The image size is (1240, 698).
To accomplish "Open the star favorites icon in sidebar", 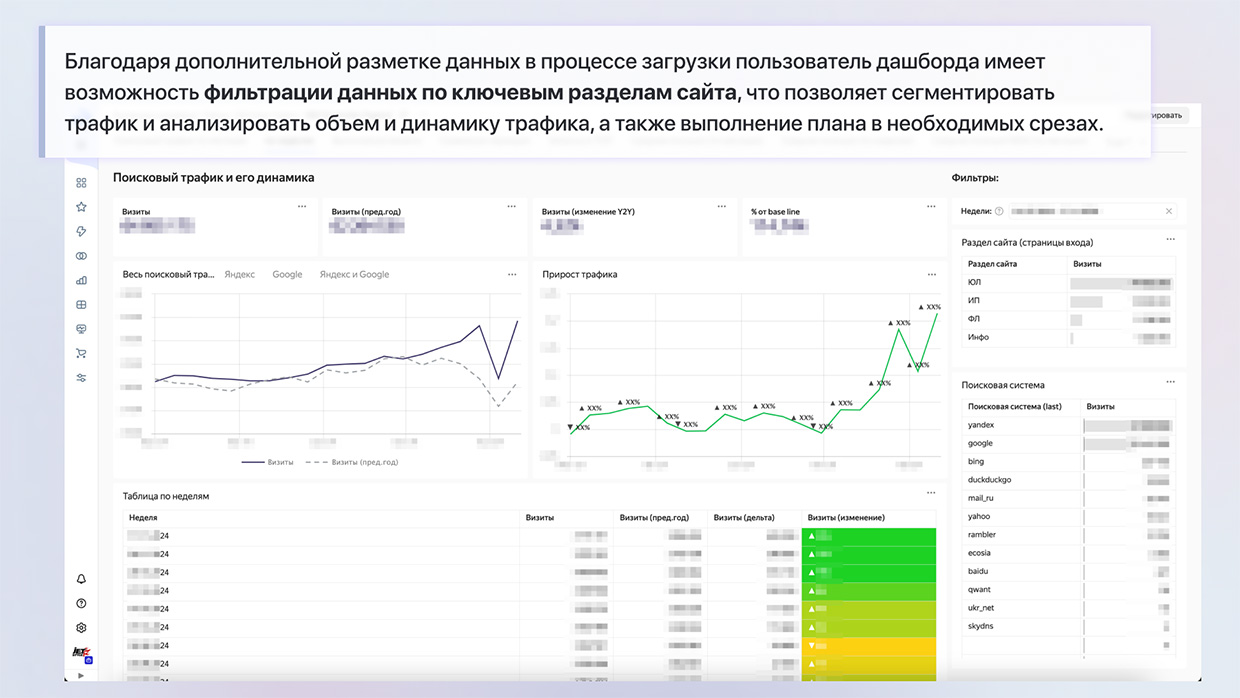I will tap(81, 207).
